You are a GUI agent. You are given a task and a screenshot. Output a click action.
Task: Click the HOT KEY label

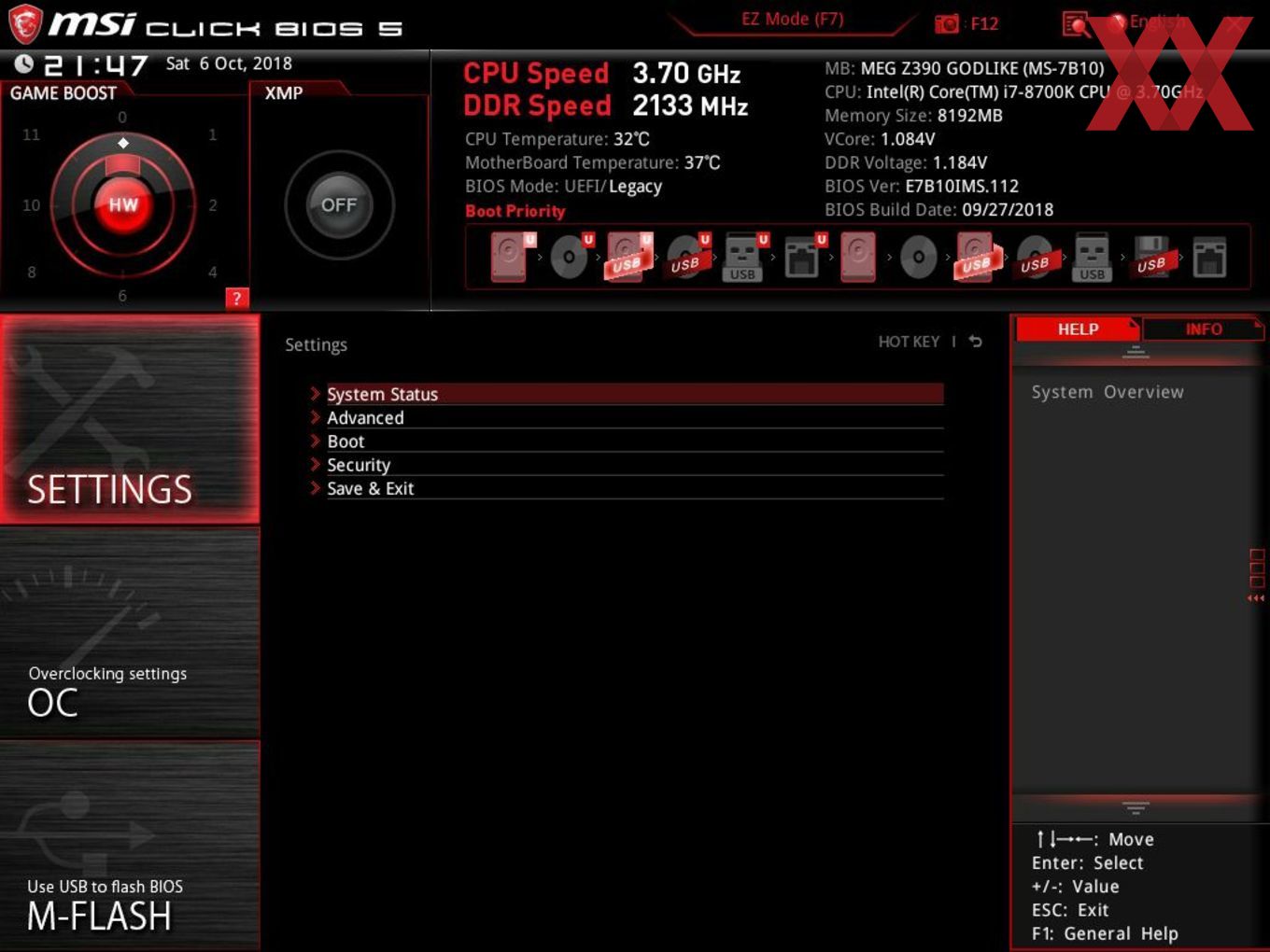point(909,342)
